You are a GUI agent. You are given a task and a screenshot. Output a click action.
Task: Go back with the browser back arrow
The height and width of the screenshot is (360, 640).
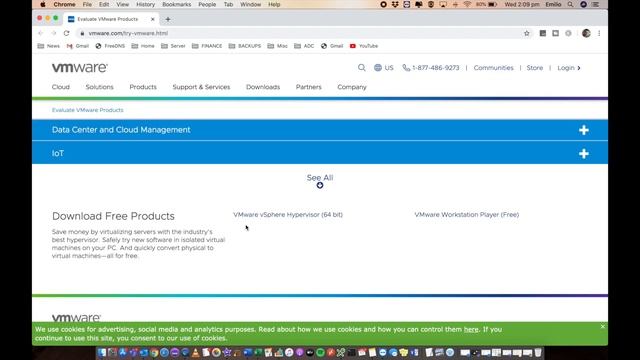[40, 33]
